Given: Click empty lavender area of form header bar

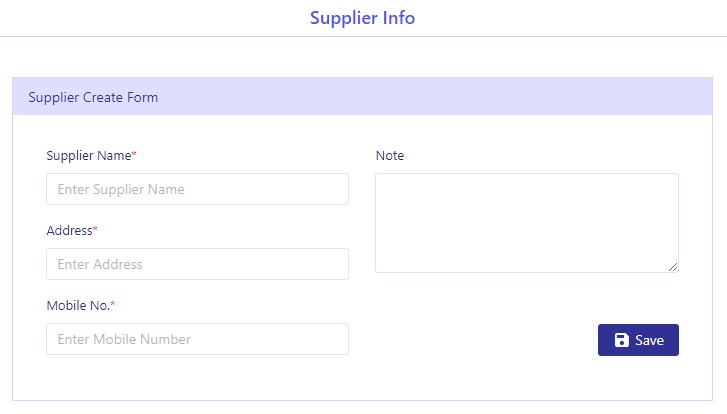Looking at the screenshot, I should [436, 96].
